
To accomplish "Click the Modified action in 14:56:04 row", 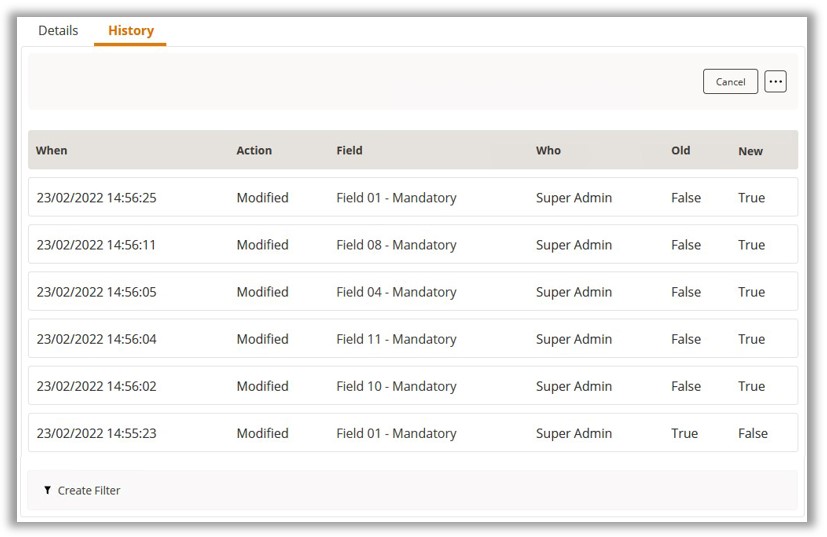I will (x=262, y=339).
